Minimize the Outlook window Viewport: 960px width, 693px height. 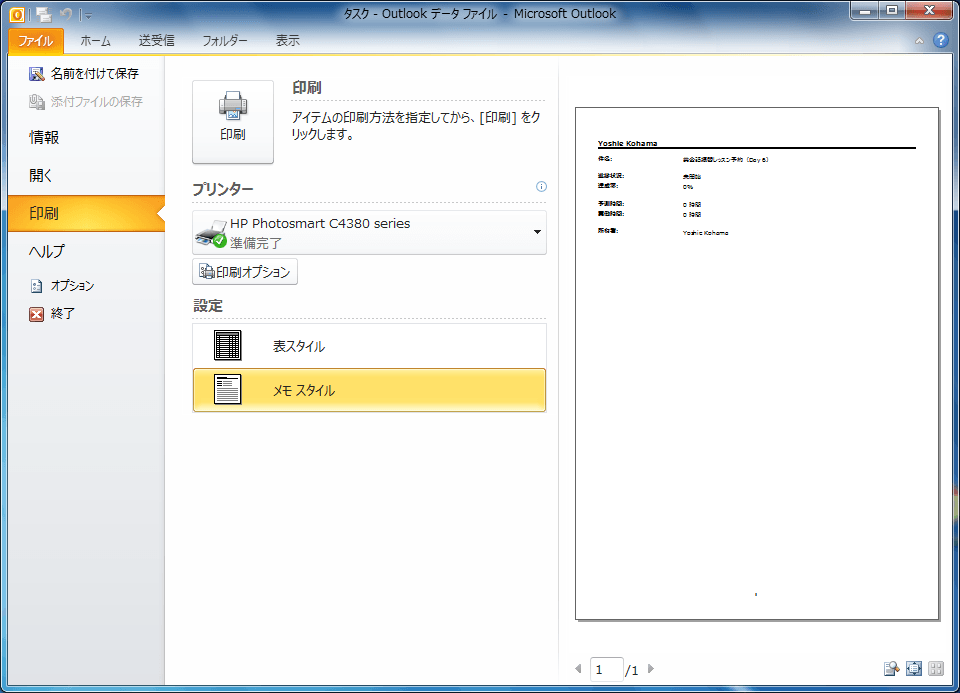coord(865,10)
